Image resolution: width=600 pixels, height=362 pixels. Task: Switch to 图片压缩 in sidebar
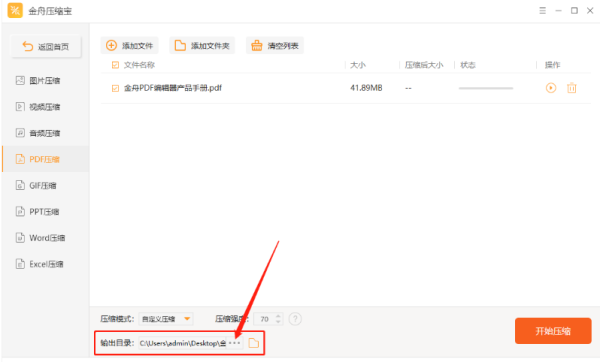coord(46,80)
